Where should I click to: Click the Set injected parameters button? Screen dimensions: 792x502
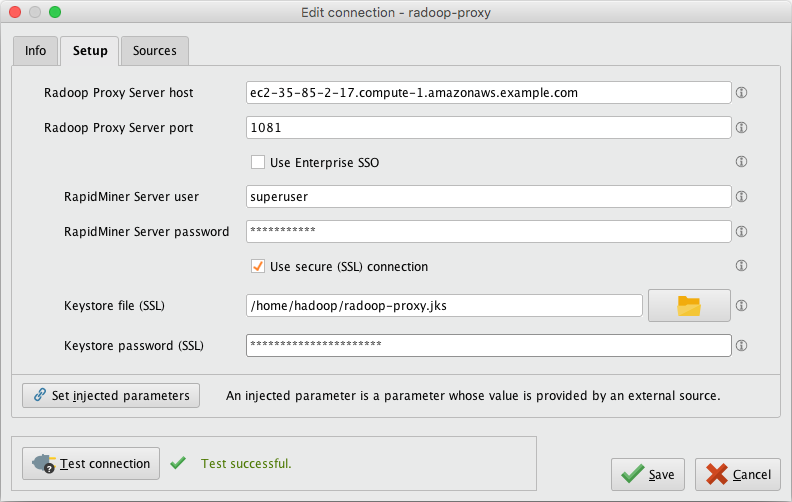[111, 395]
